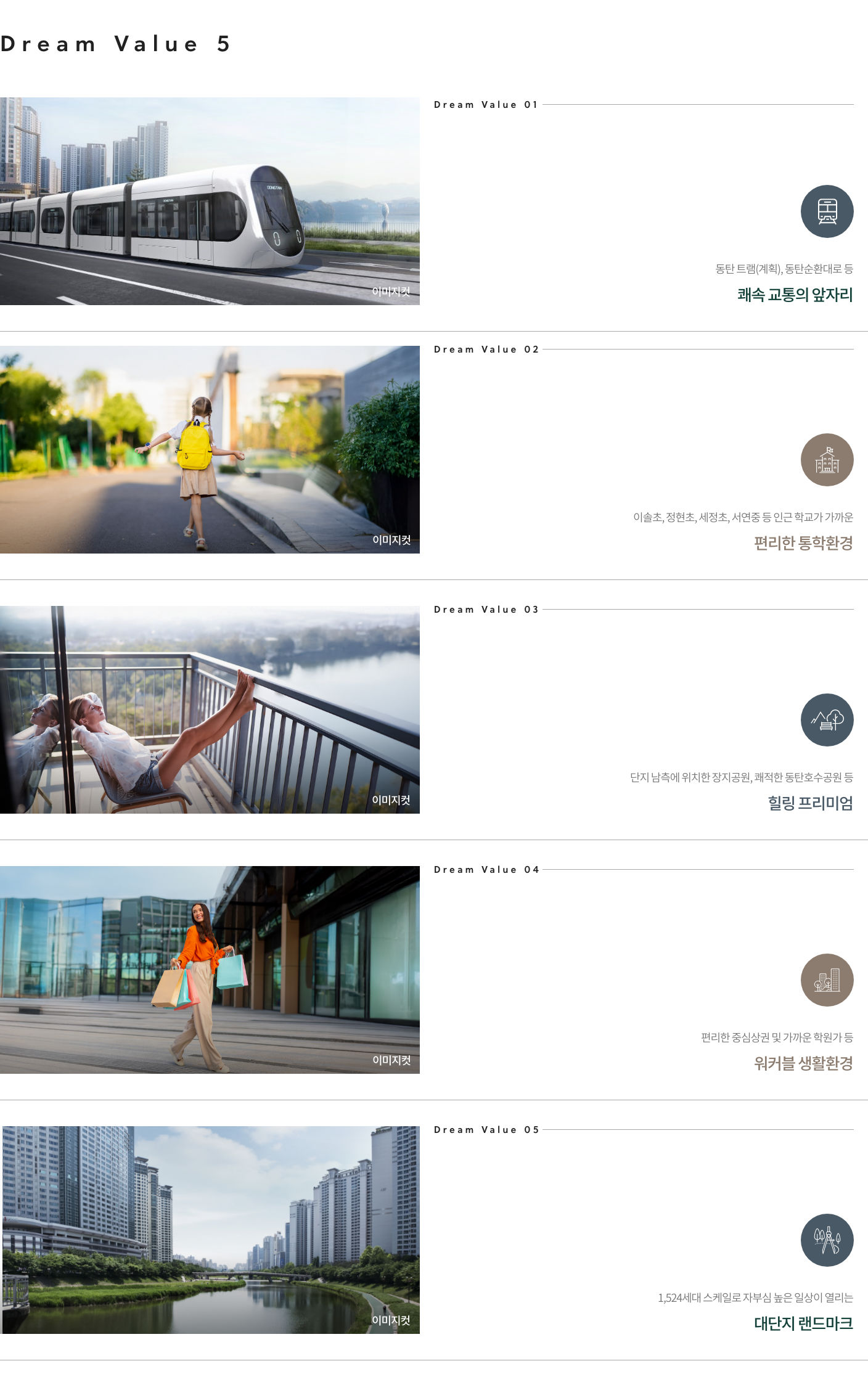Click the mountain and tree park icon

pos(827,720)
